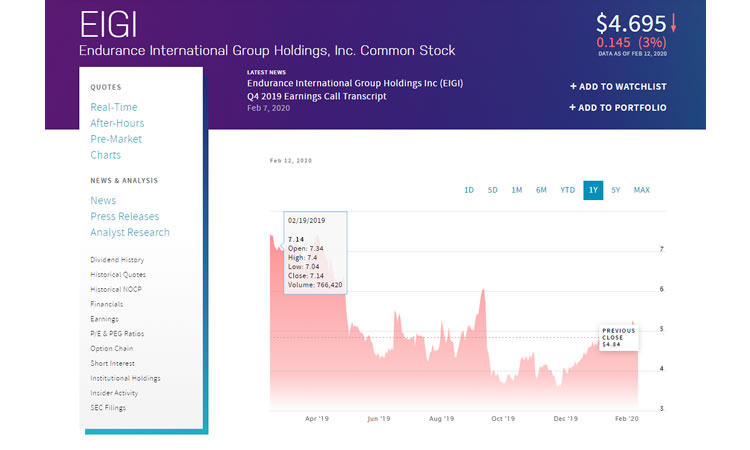Click the Volume: 766,420 tooltip line
Viewport: 750px width, 450px height.
315,285
